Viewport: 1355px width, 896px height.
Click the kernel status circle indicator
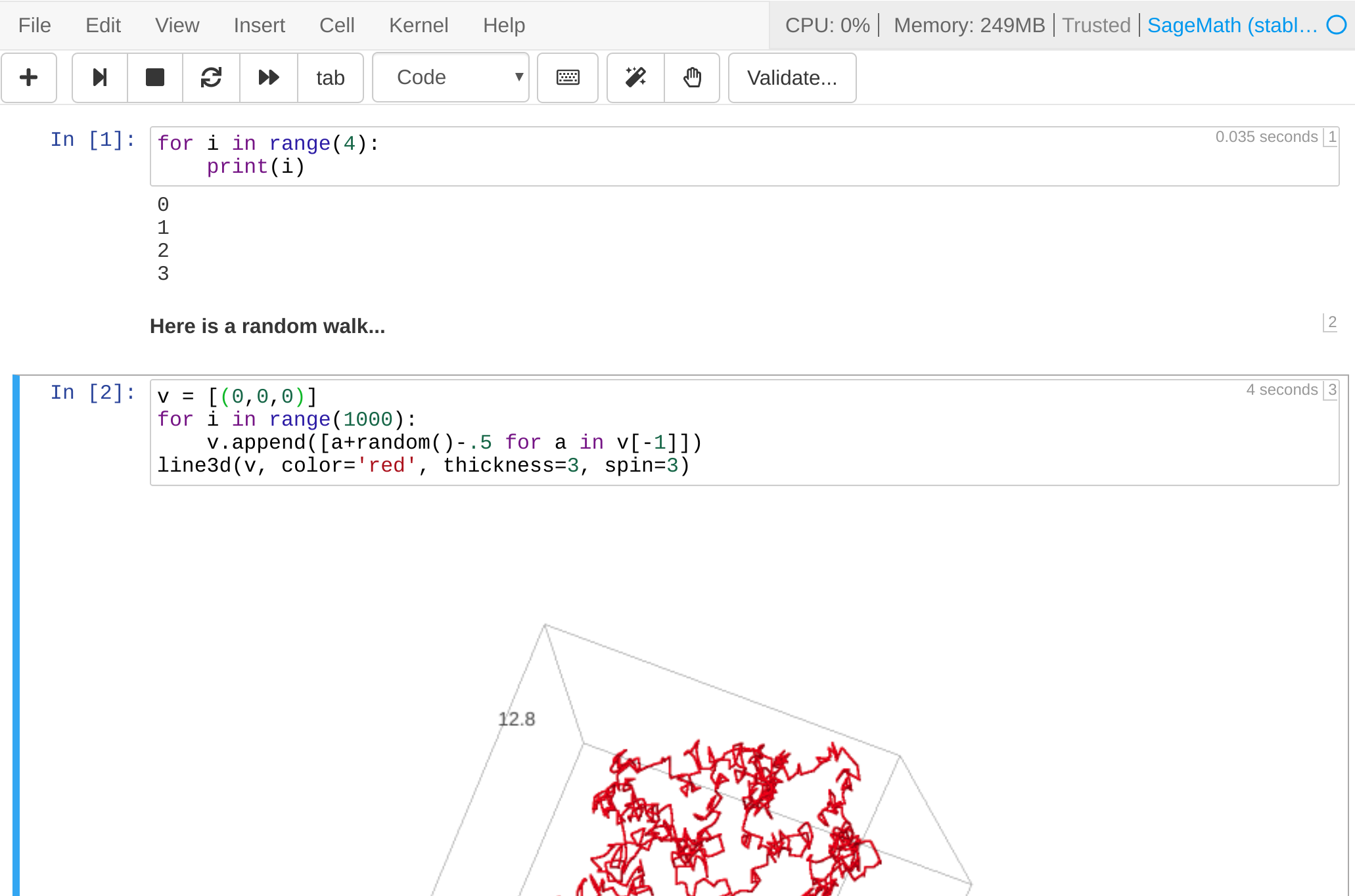[1337, 25]
